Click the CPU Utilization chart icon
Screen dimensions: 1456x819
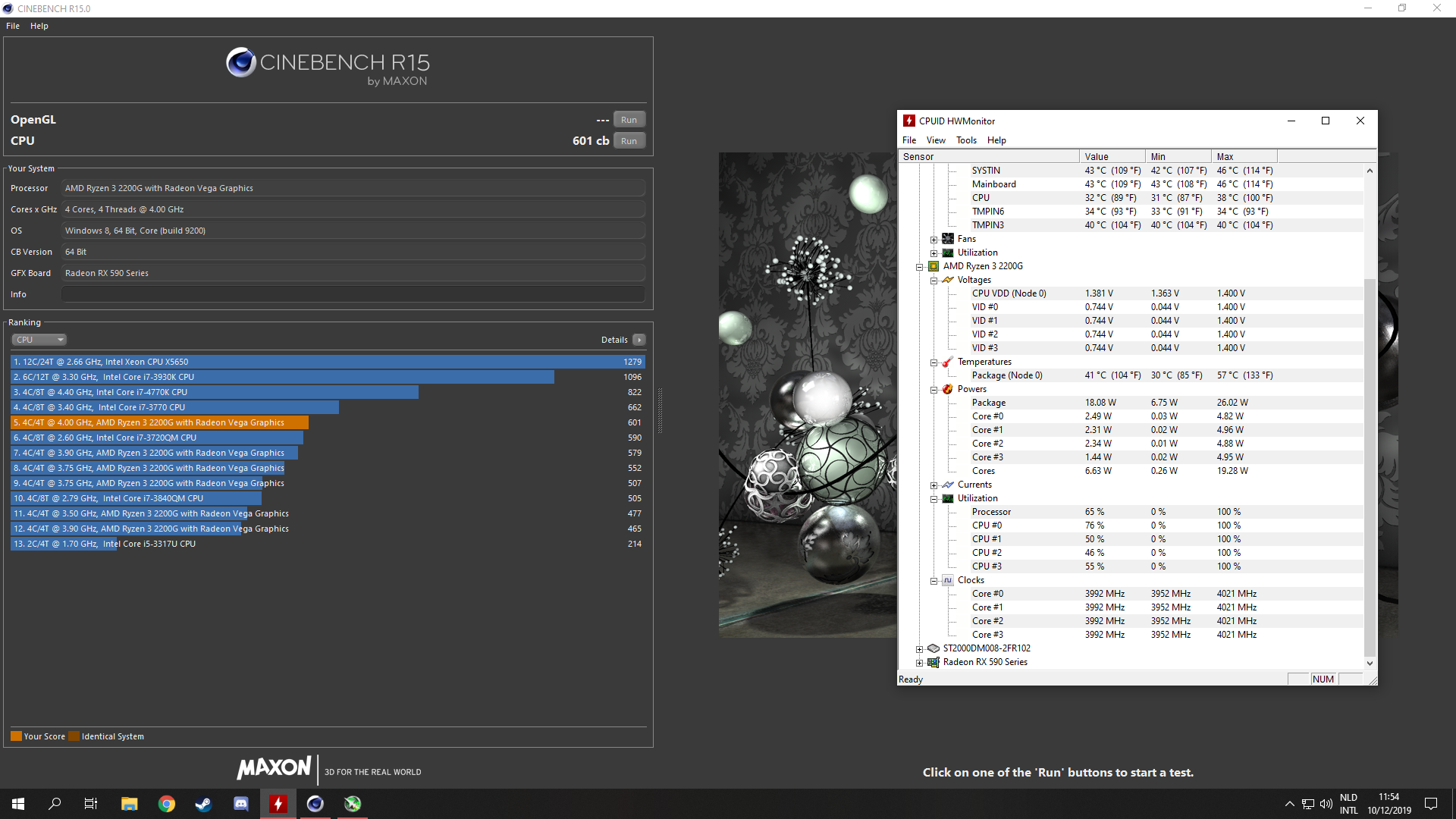tap(948, 498)
